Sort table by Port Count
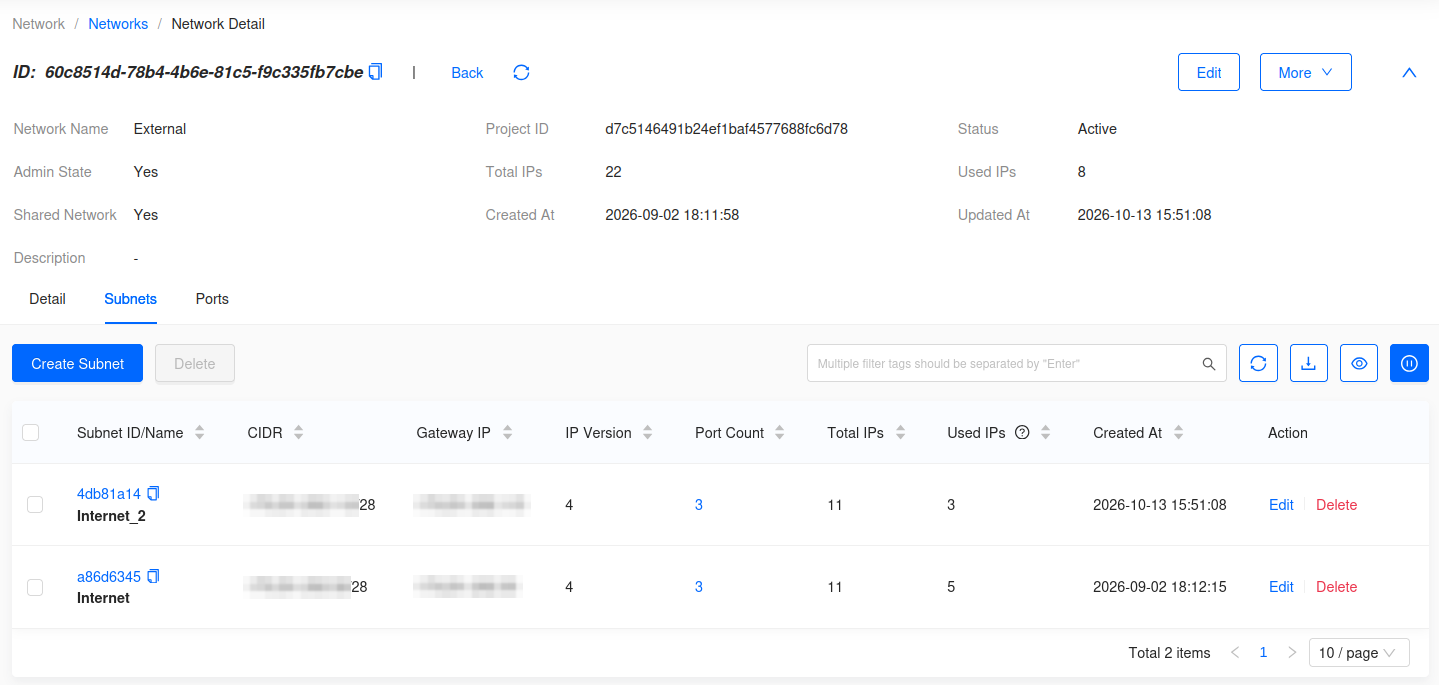This screenshot has height=685, width=1439. [x=779, y=433]
